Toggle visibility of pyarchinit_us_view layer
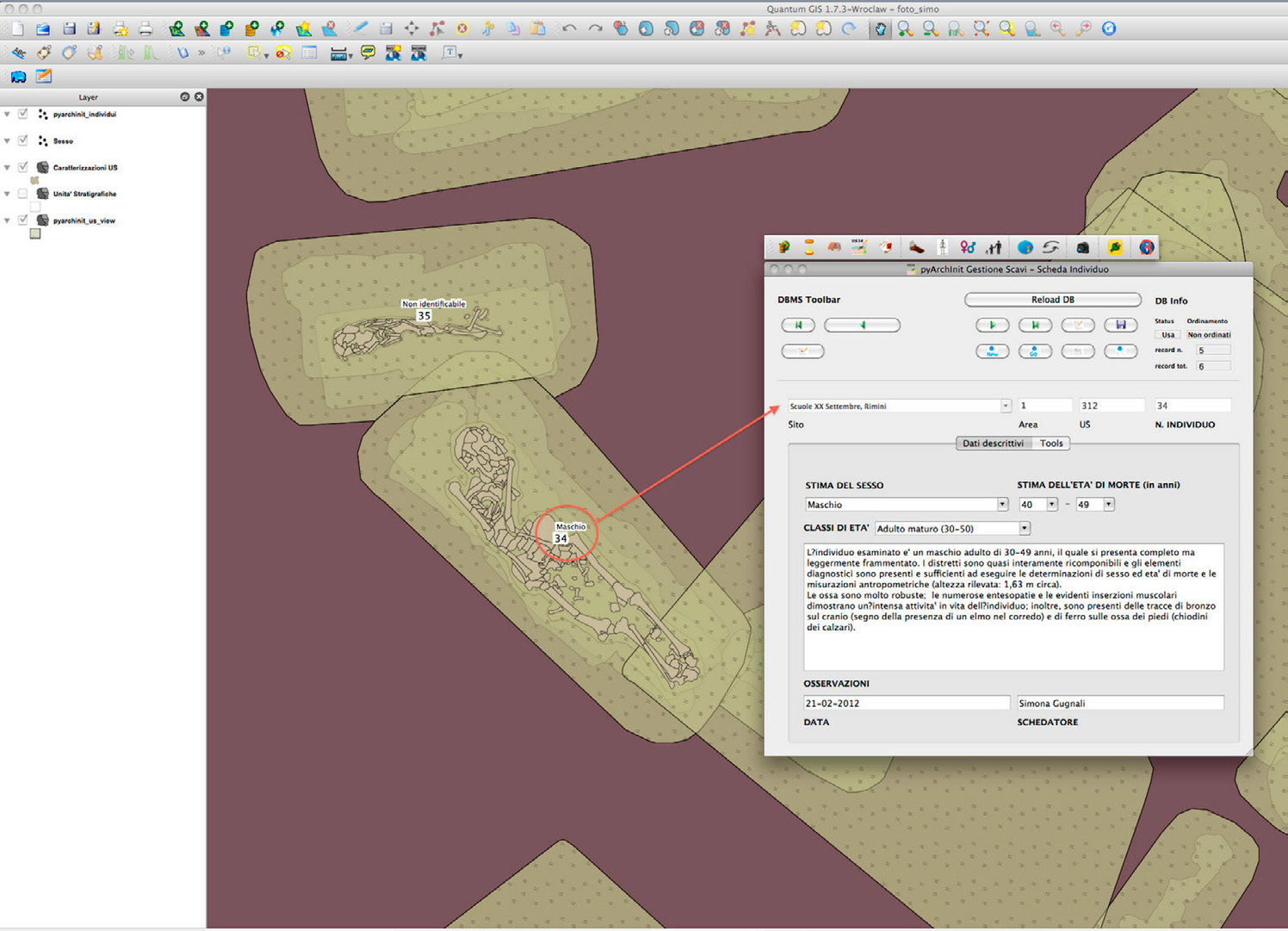 [x=23, y=220]
